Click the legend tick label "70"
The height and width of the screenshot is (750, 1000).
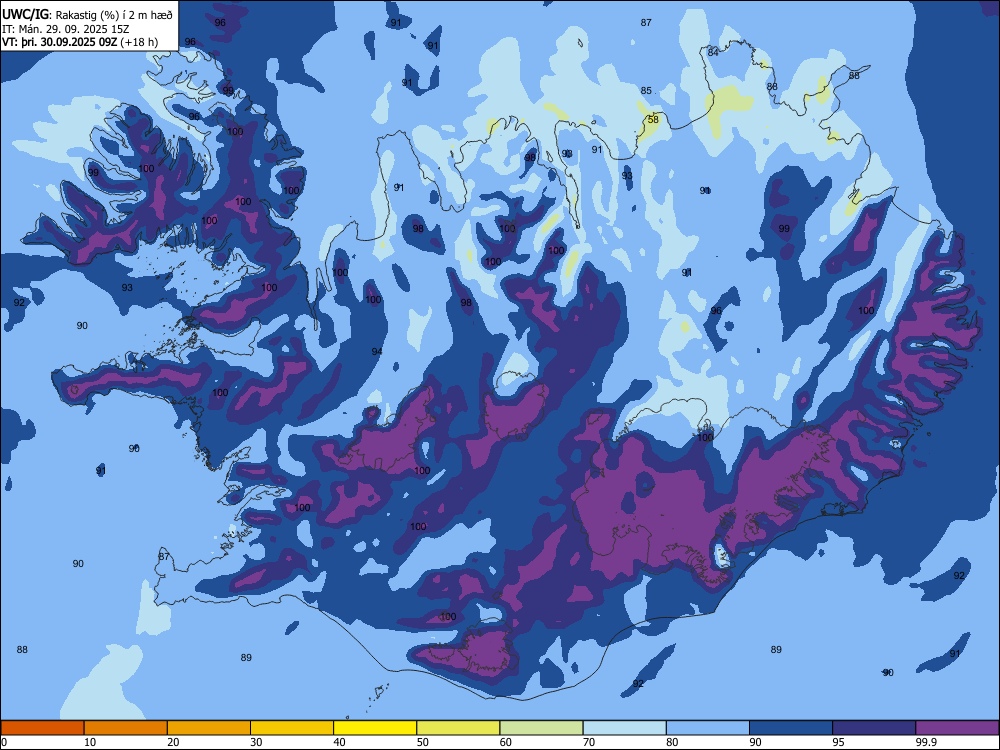tap(589, 742)
